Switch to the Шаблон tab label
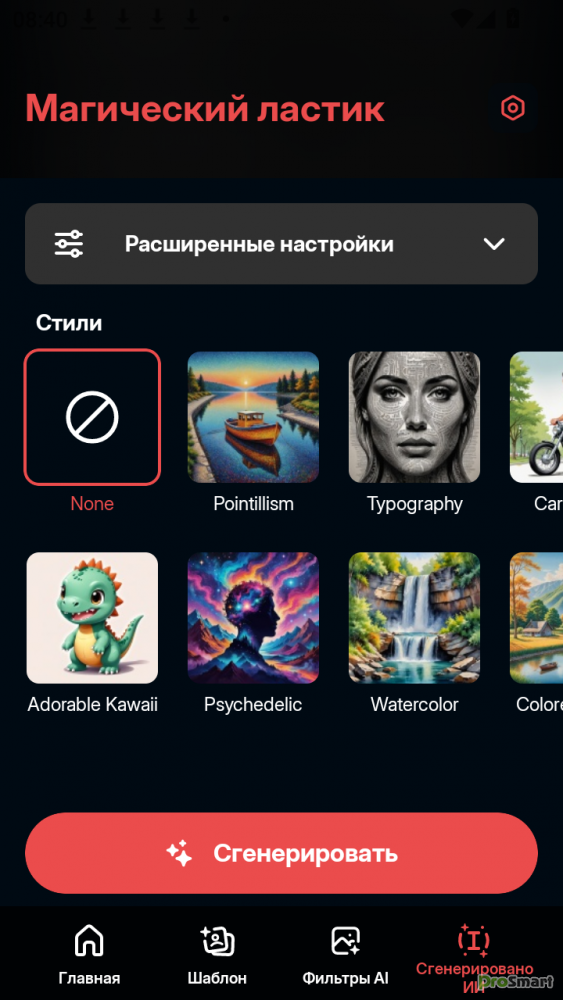This screenshot has width=563, height=1000. pos(217,978)
